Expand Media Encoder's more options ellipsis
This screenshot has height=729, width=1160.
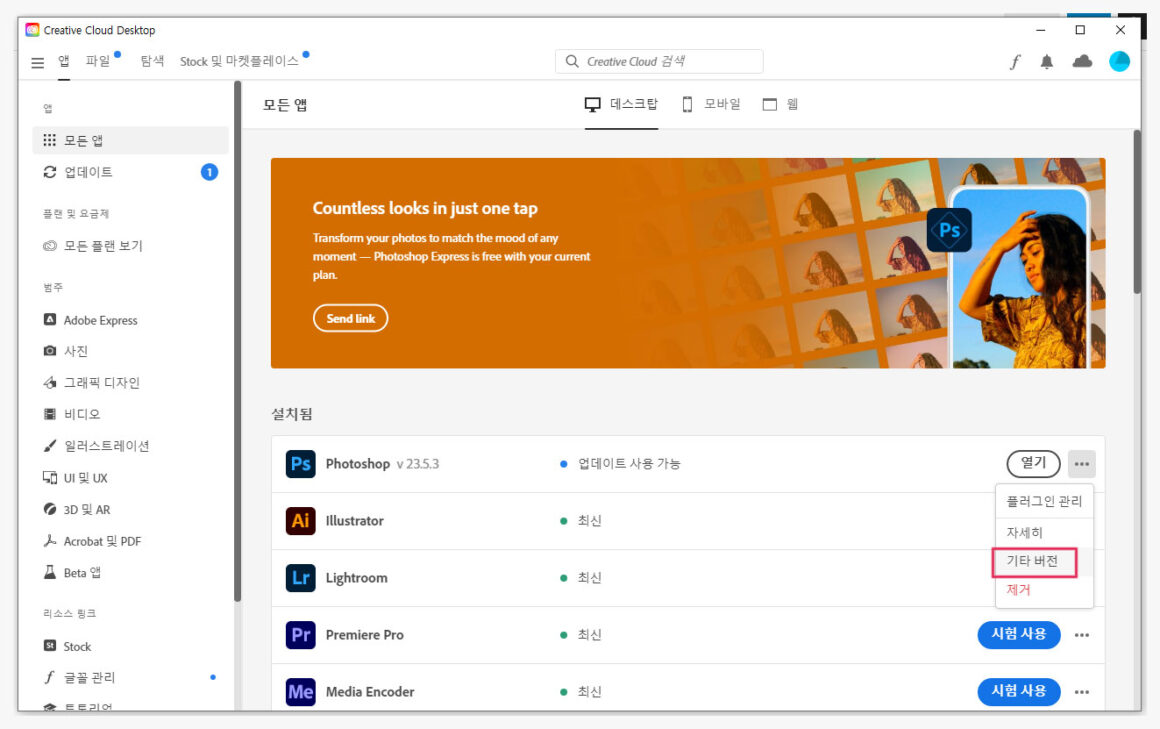pyautogui.click(x=1081, y=692)
